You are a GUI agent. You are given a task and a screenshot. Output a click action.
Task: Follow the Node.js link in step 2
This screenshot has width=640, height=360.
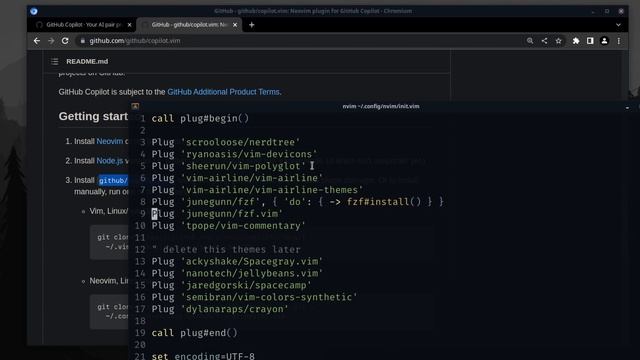(109, 161)
